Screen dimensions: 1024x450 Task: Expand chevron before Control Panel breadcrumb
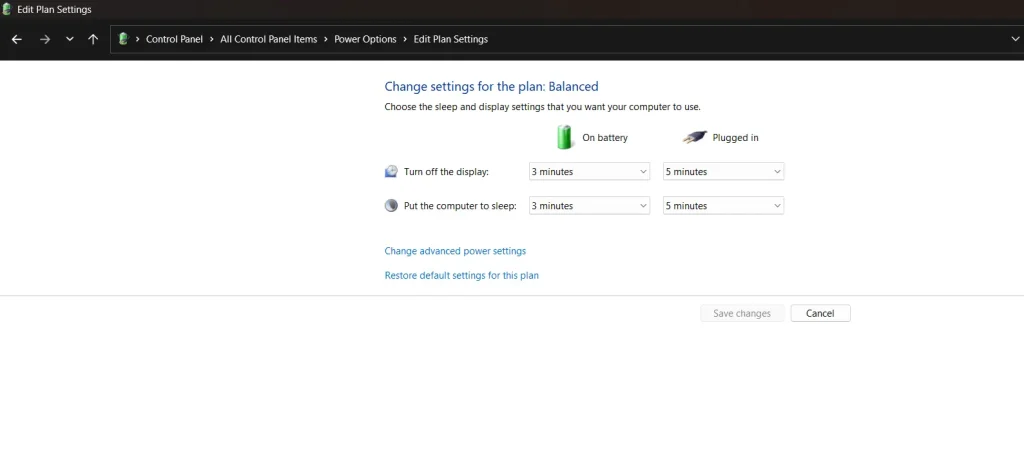click(x=138, y=39)
